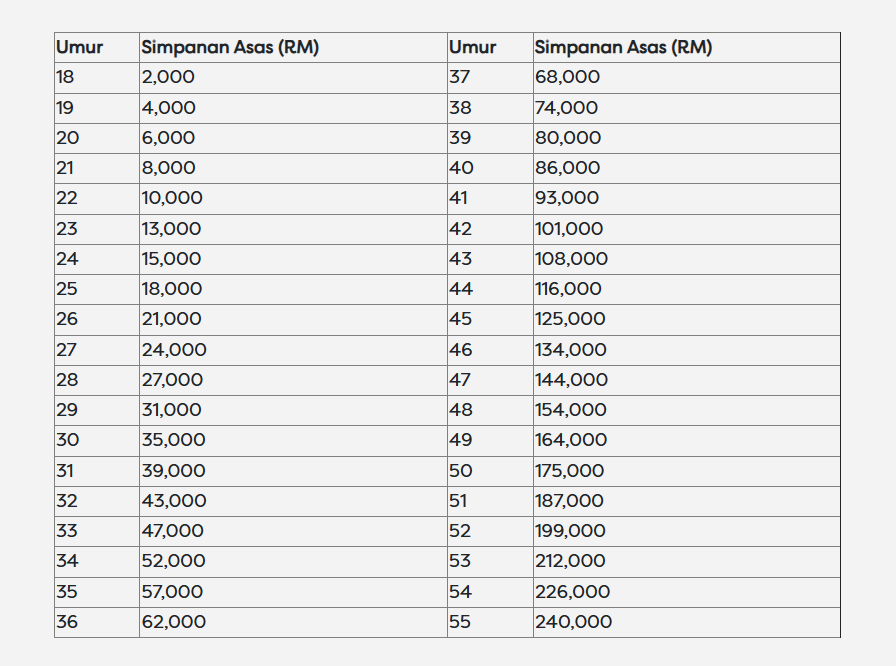The image size is (896, 666).
Task: Click the 125,000 cell
Action: [687, 320]
